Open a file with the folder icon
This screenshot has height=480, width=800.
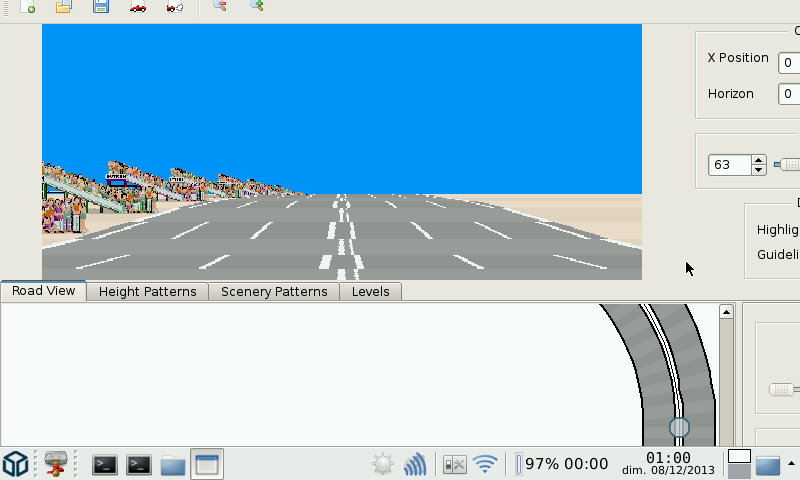pyautogui.click(x=63, y=6)
